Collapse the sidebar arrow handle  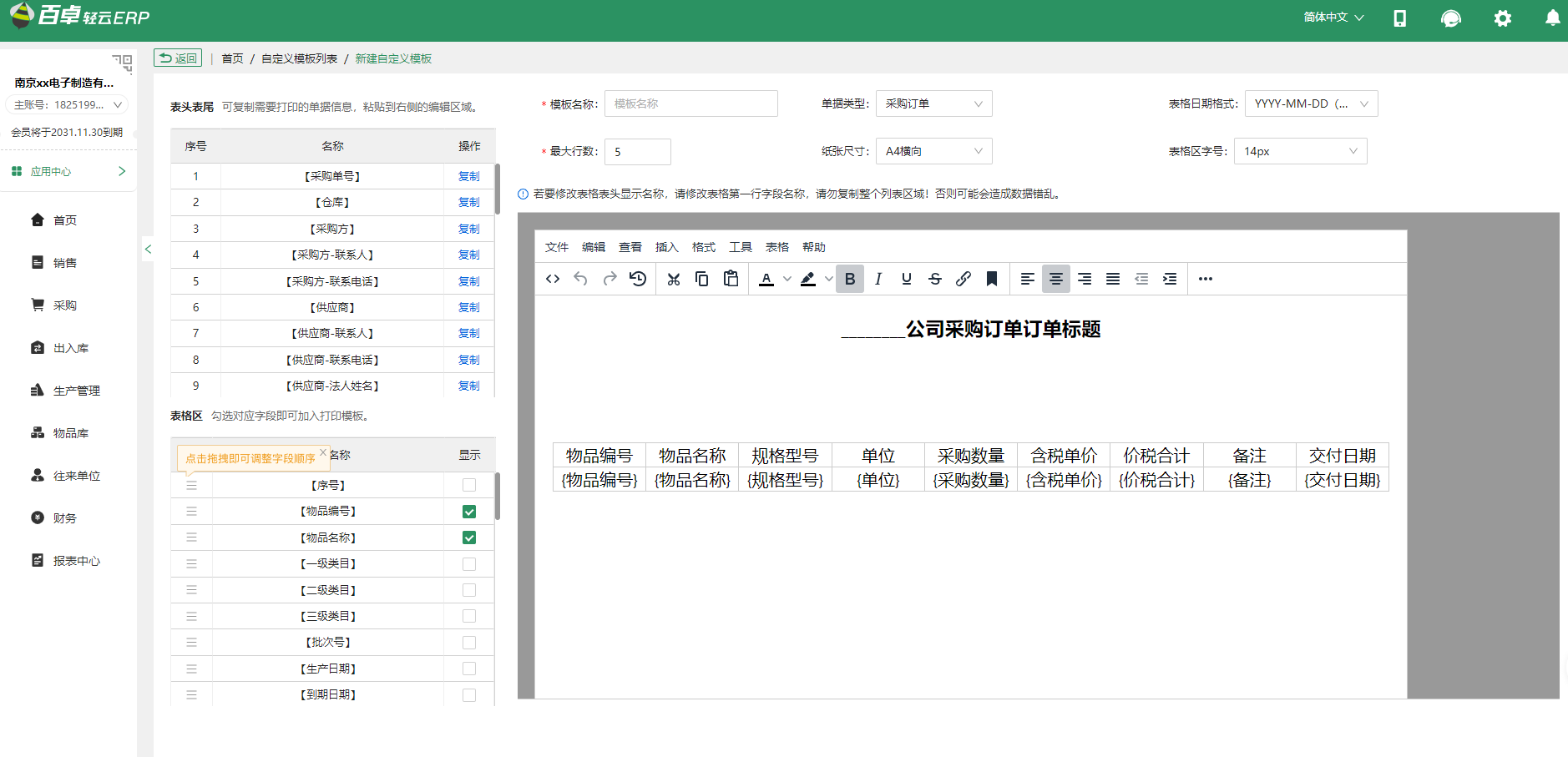[x=148, y=249]
